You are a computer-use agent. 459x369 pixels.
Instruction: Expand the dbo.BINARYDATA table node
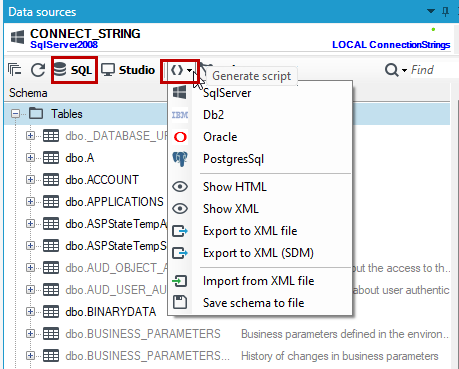coord(30,312)
